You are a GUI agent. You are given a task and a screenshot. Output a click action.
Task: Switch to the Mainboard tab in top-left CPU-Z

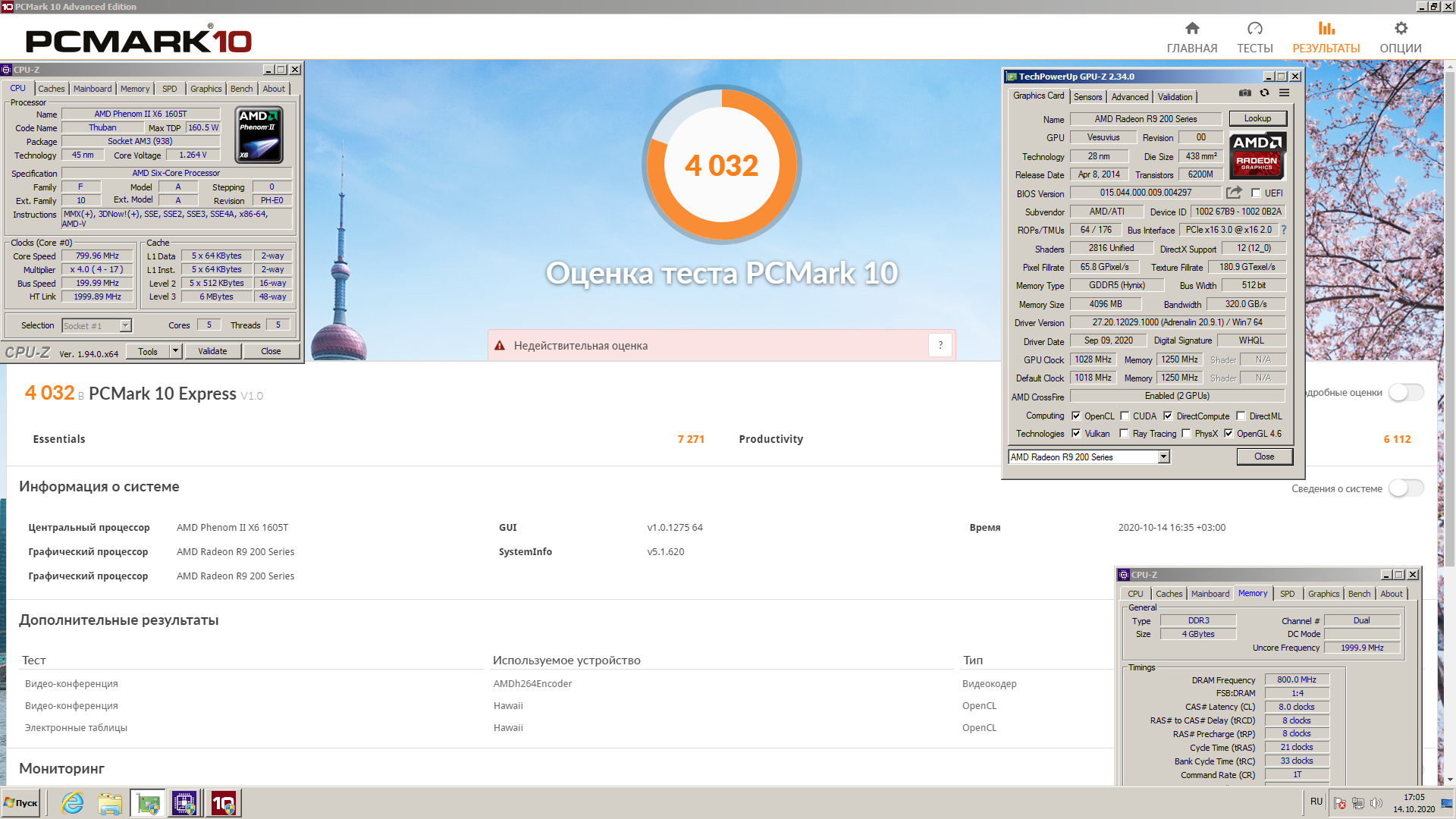[93, 89]
